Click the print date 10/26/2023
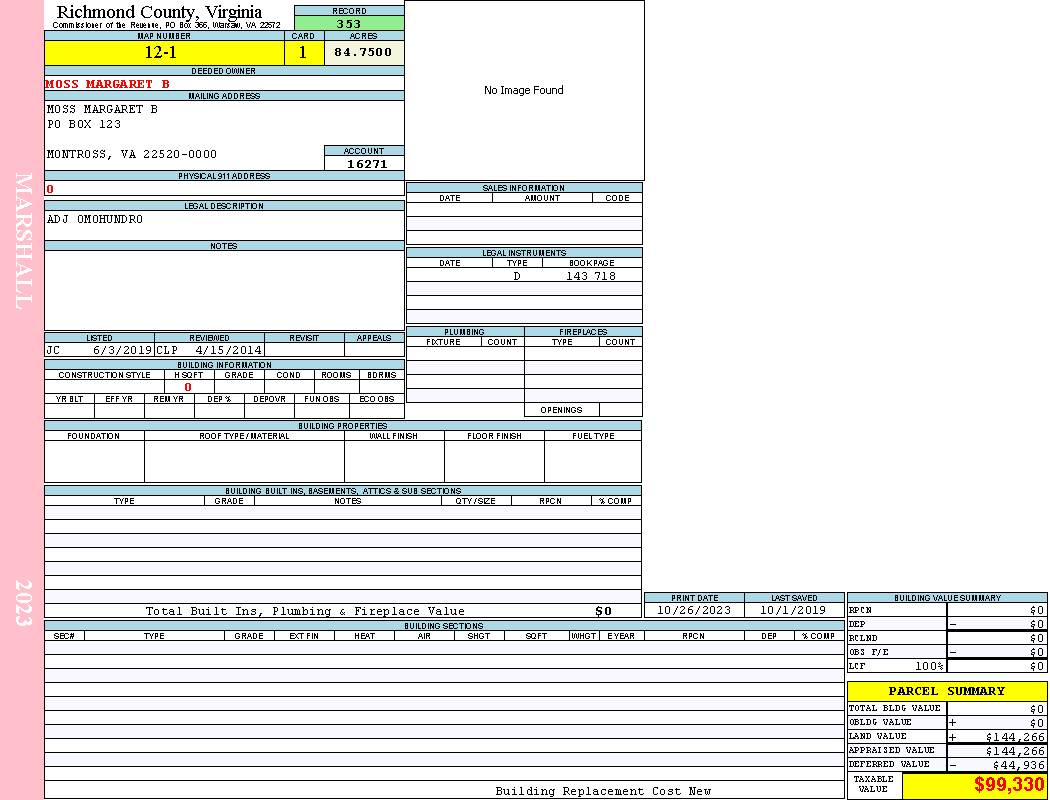1050x800 pixels. click(694, 610)
